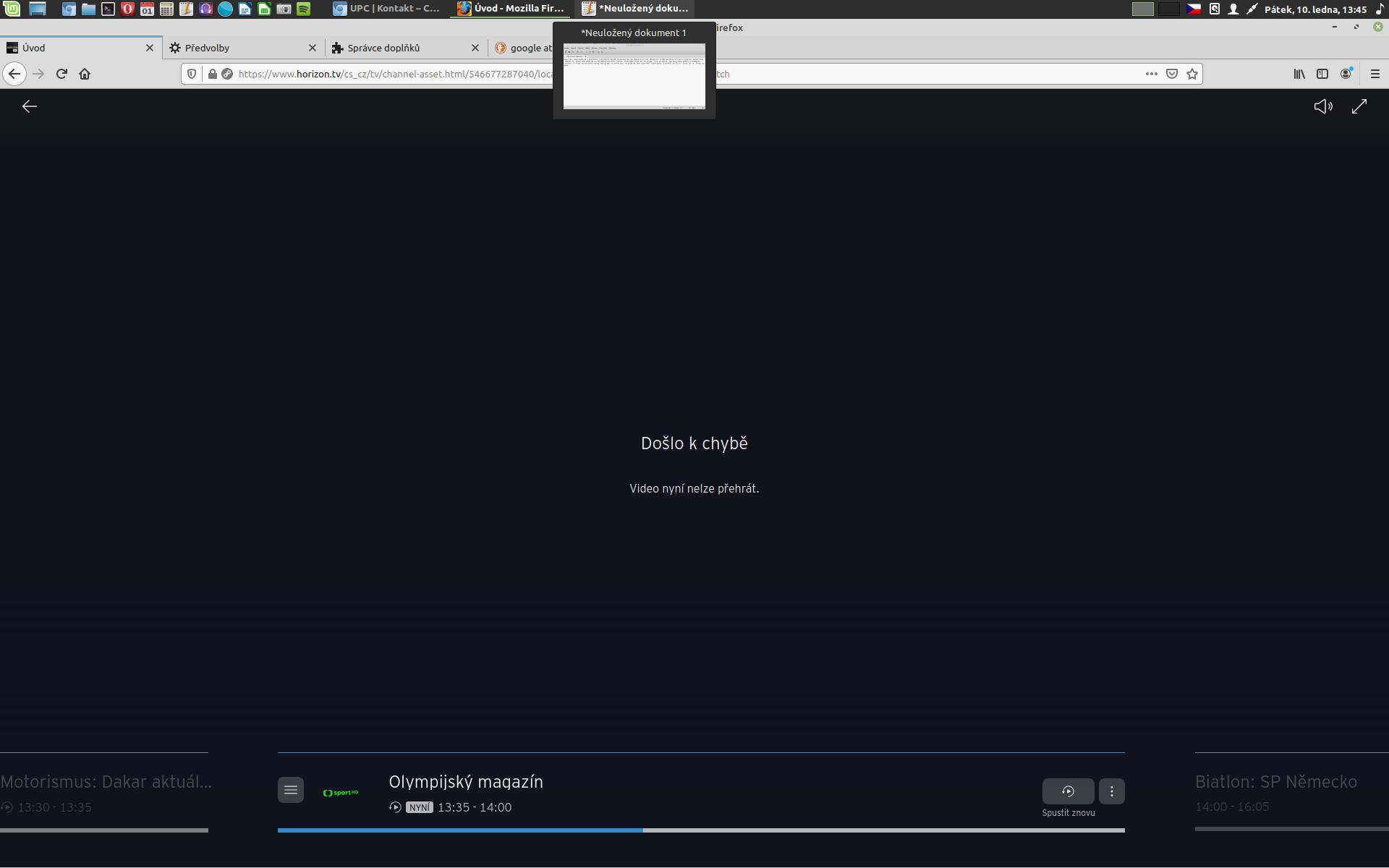
Task: Click the player back arrow
Action: click(x=29, y=107)
